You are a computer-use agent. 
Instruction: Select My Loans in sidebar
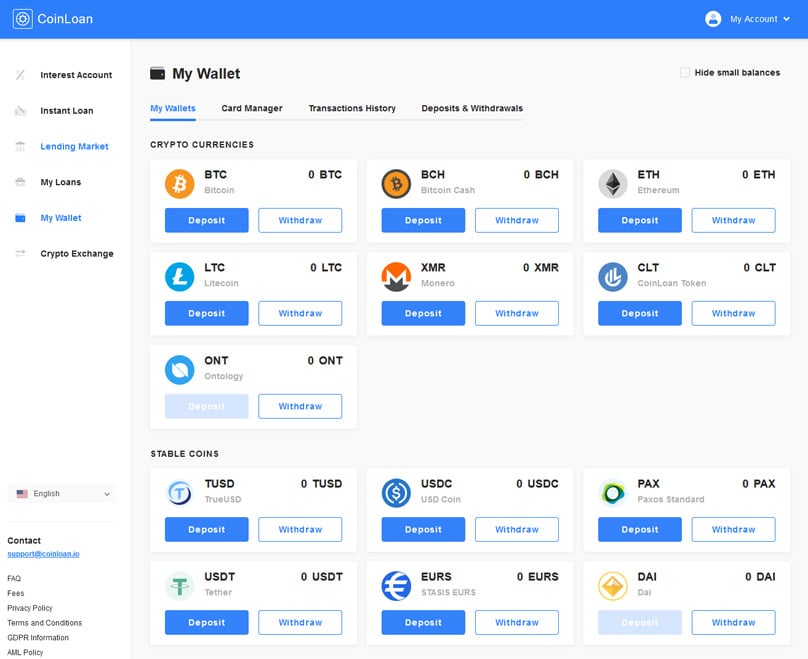tap(61, 182)
